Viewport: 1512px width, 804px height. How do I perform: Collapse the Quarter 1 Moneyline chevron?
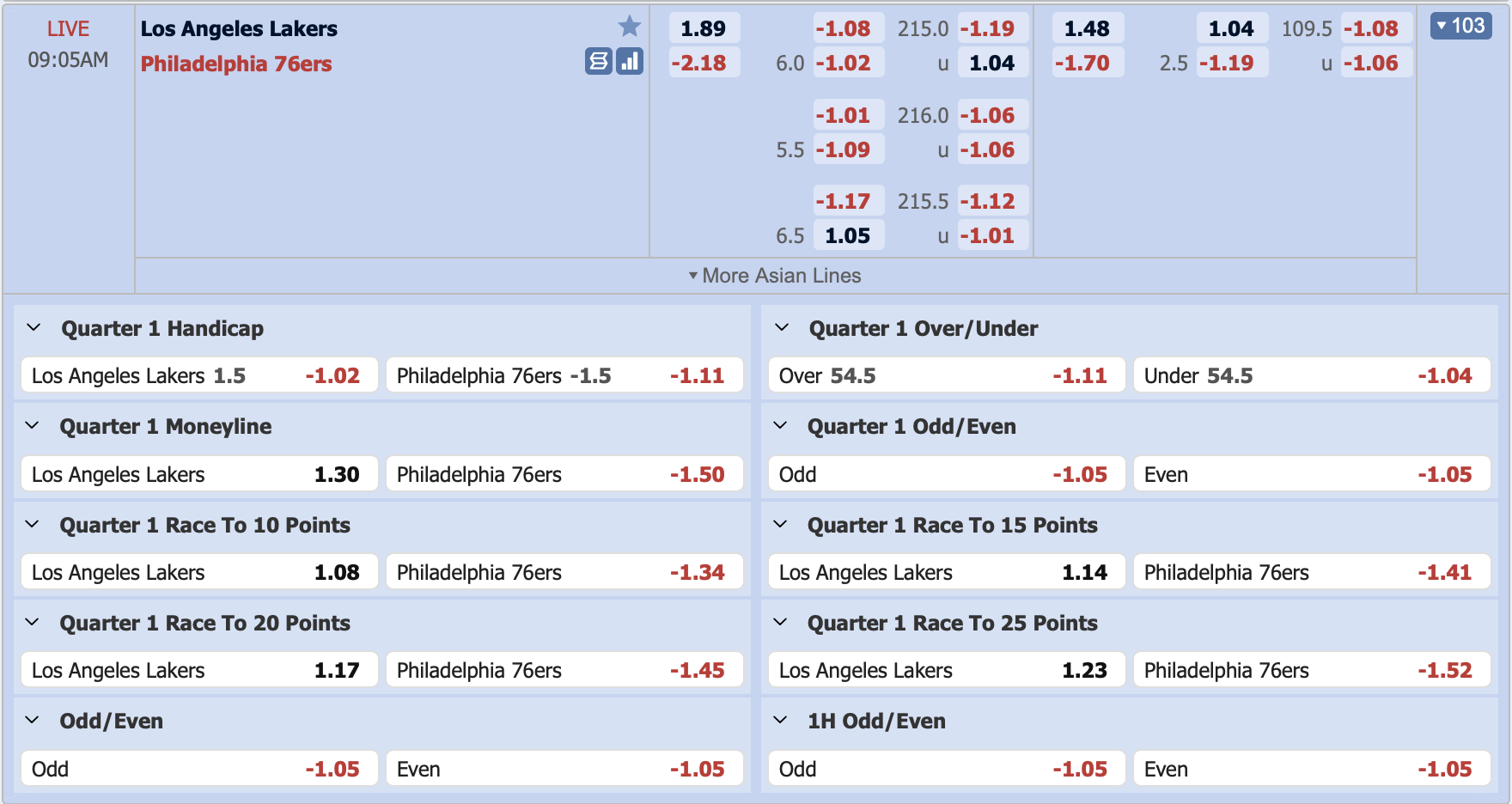pos(33,426)
